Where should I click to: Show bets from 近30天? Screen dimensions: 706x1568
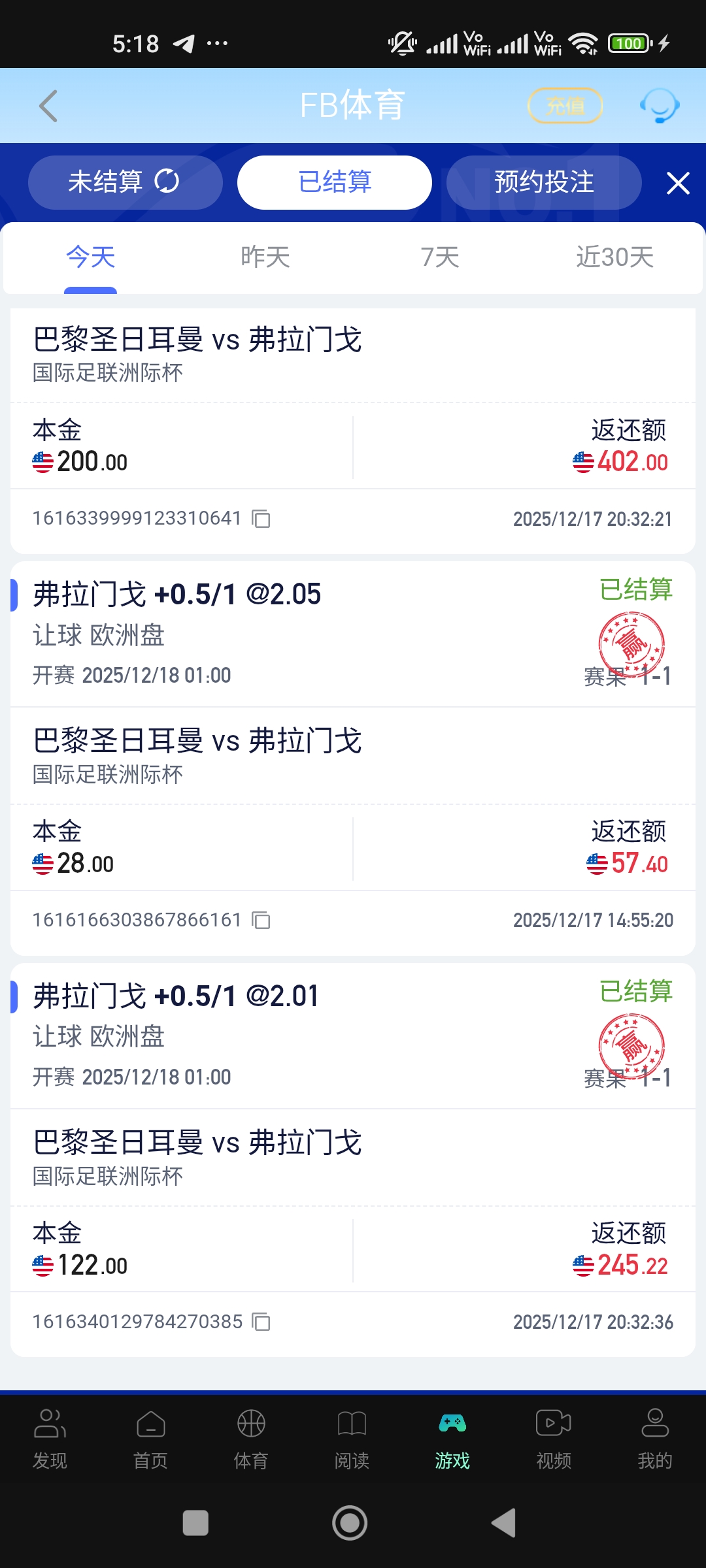point(614,257)
